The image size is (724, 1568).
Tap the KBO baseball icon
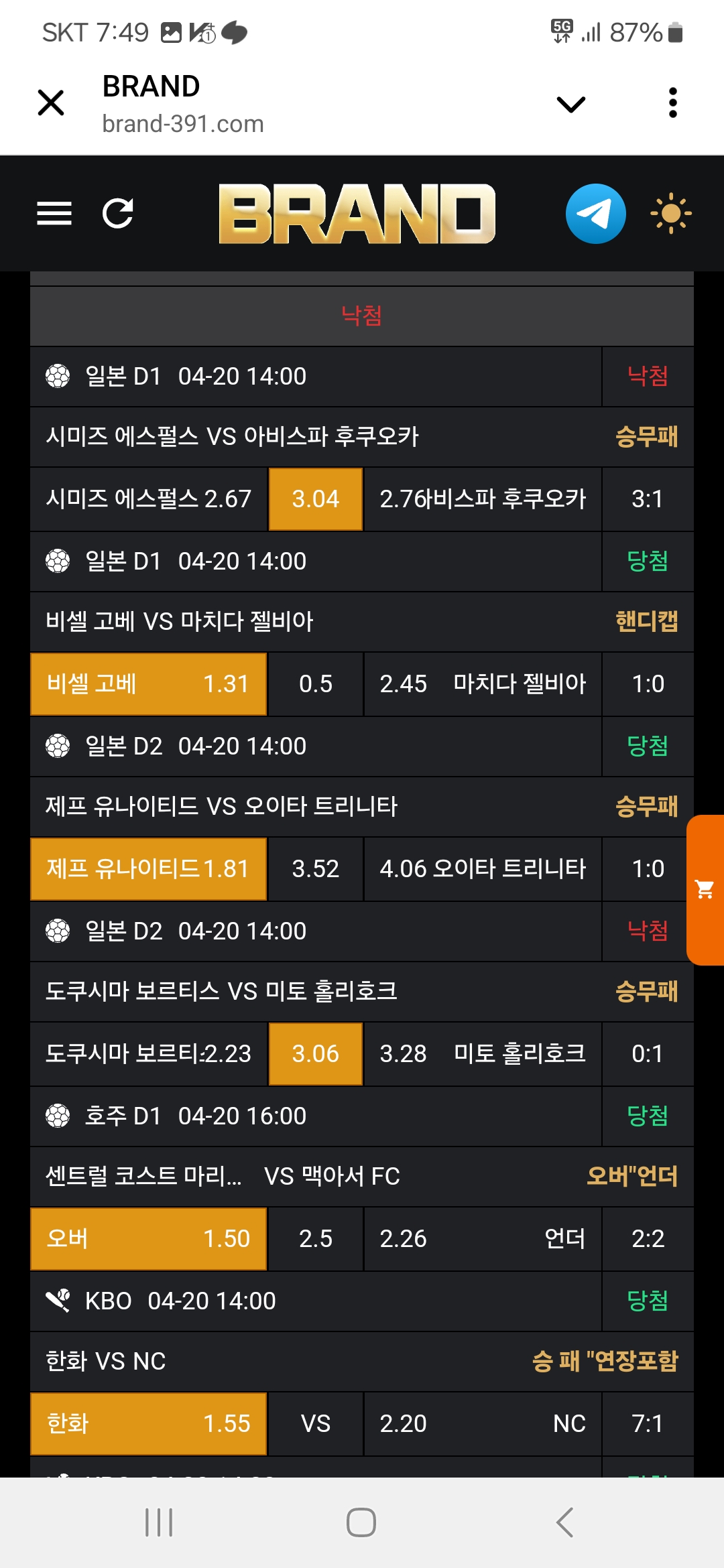[58, 1301]
